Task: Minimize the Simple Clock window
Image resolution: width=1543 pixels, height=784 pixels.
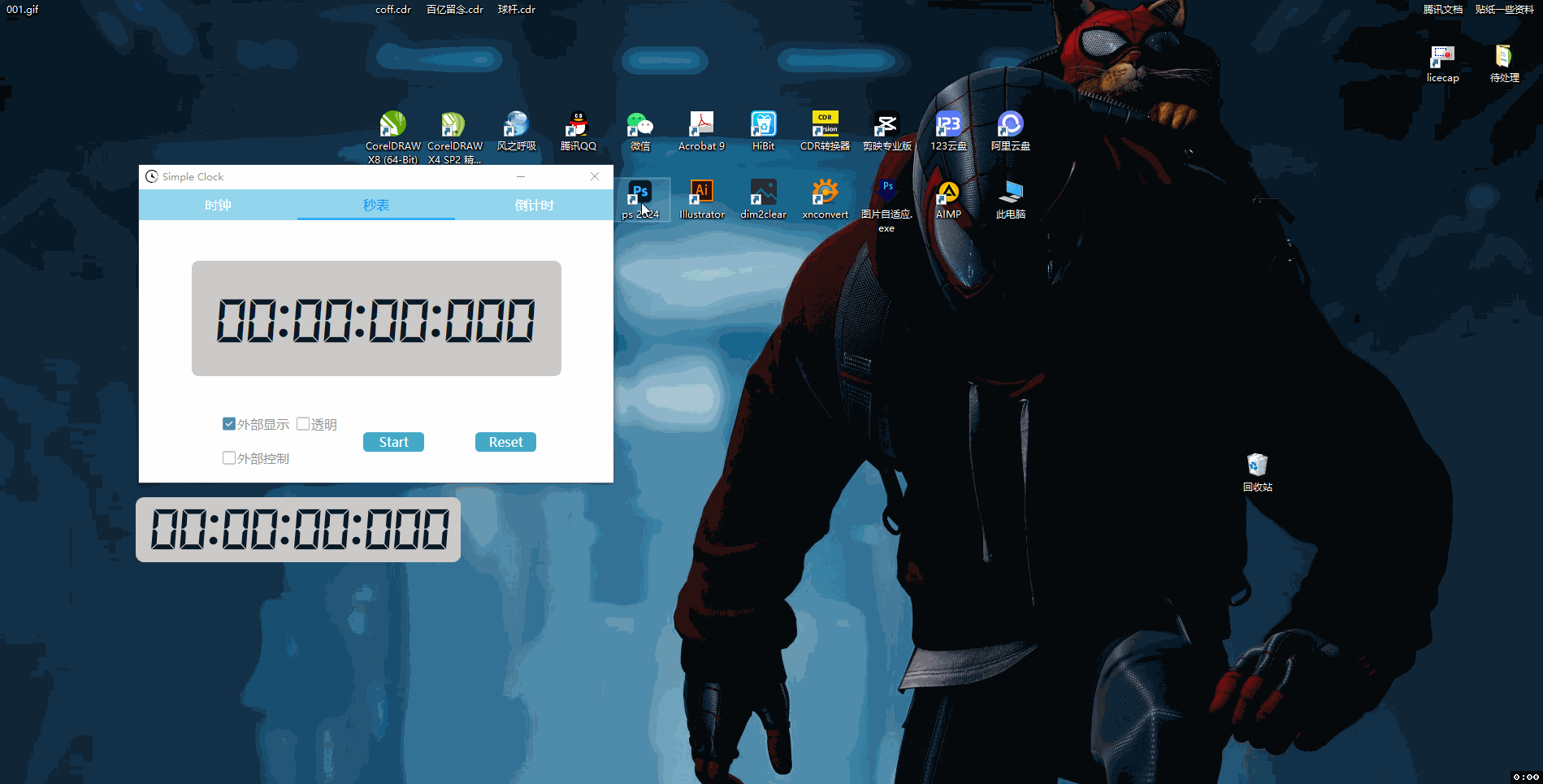Action: [521, 176]
